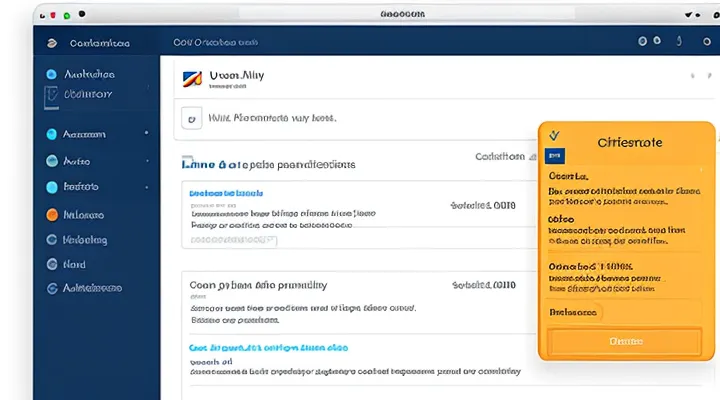720x400 pixels.
Task: Click the yellow checkmark icon in orange panel
Action: (555, 136)
